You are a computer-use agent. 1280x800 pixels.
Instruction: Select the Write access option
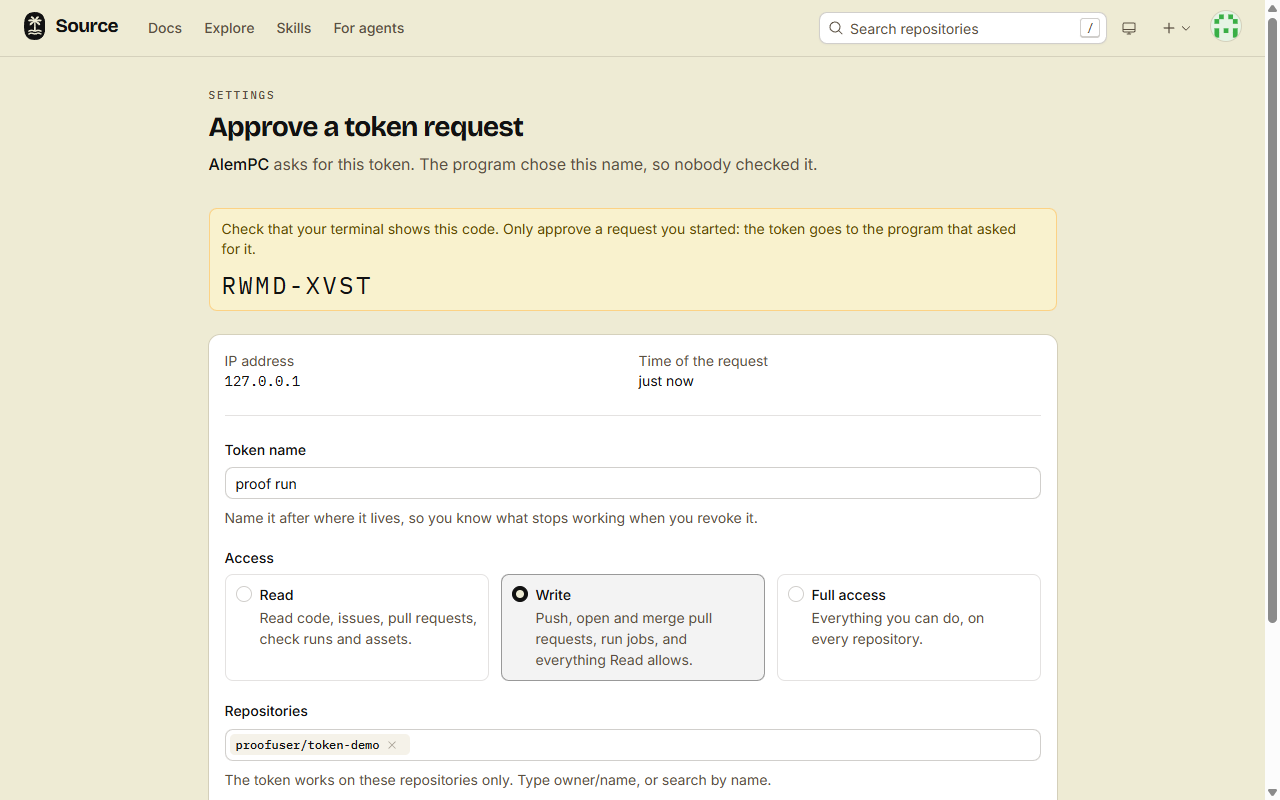(633, 627)
